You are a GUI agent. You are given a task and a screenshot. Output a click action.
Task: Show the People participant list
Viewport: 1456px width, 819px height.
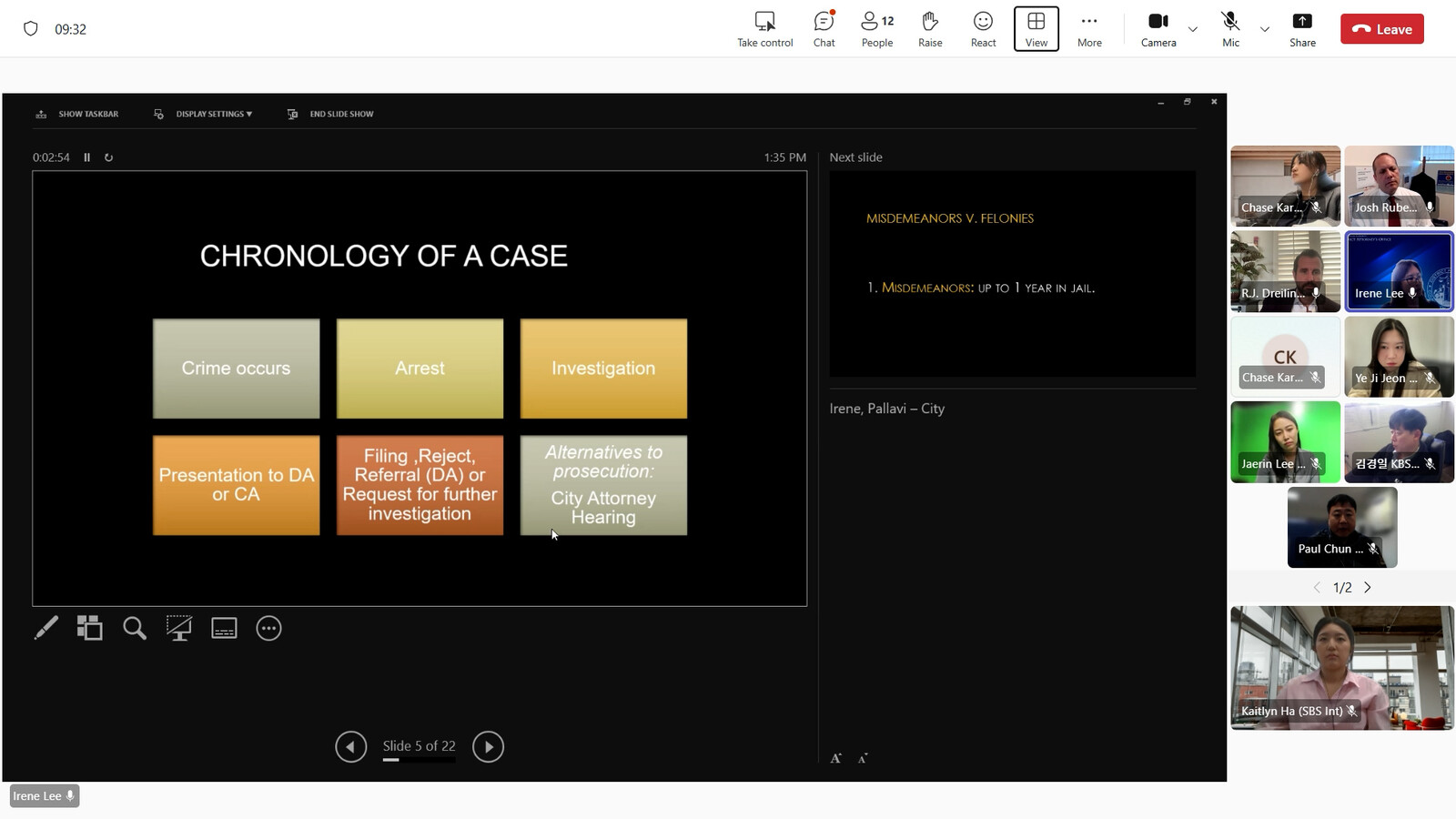877,29
